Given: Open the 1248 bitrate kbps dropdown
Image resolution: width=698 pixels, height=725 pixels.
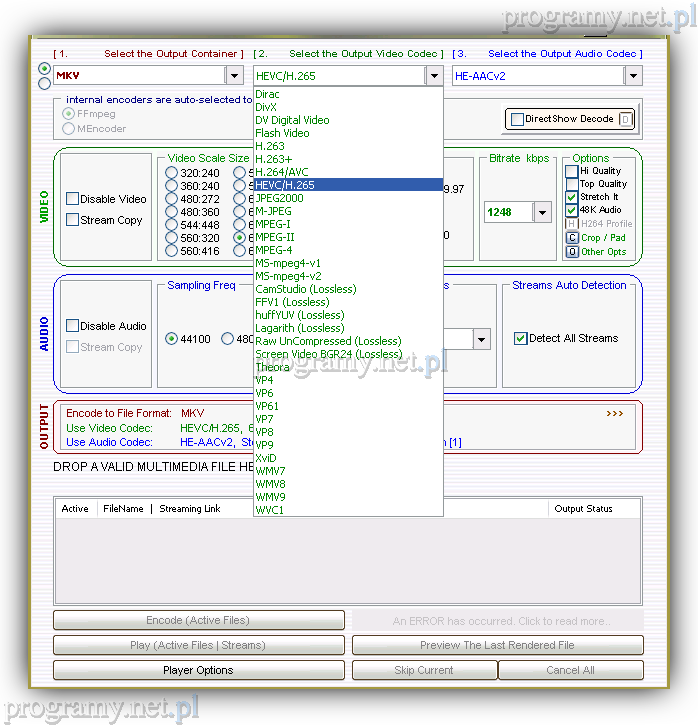Looking at the screenshot, I should pyautogui.click(x=542, y=212).
